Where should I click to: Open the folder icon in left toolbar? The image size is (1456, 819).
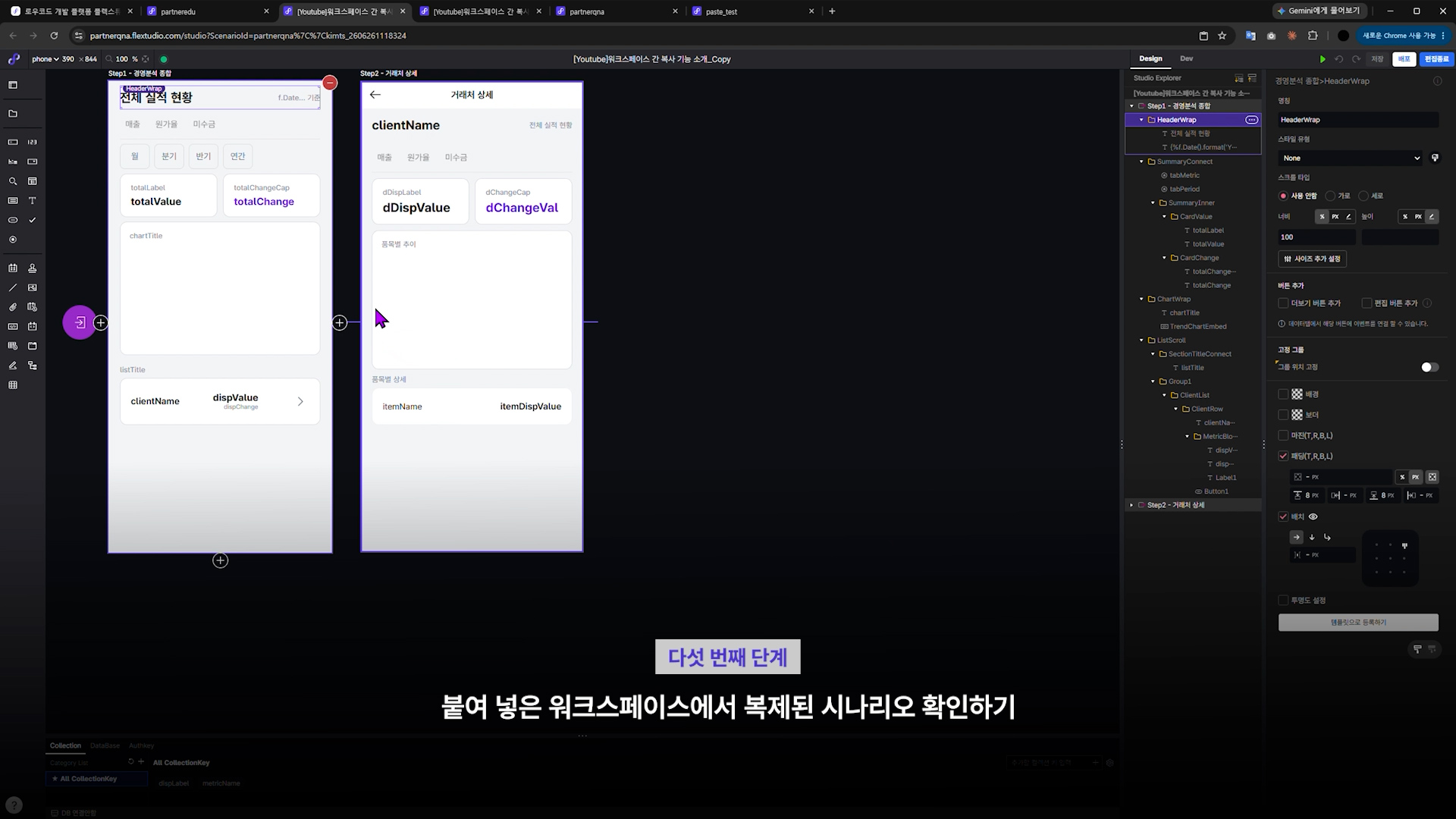13,114
